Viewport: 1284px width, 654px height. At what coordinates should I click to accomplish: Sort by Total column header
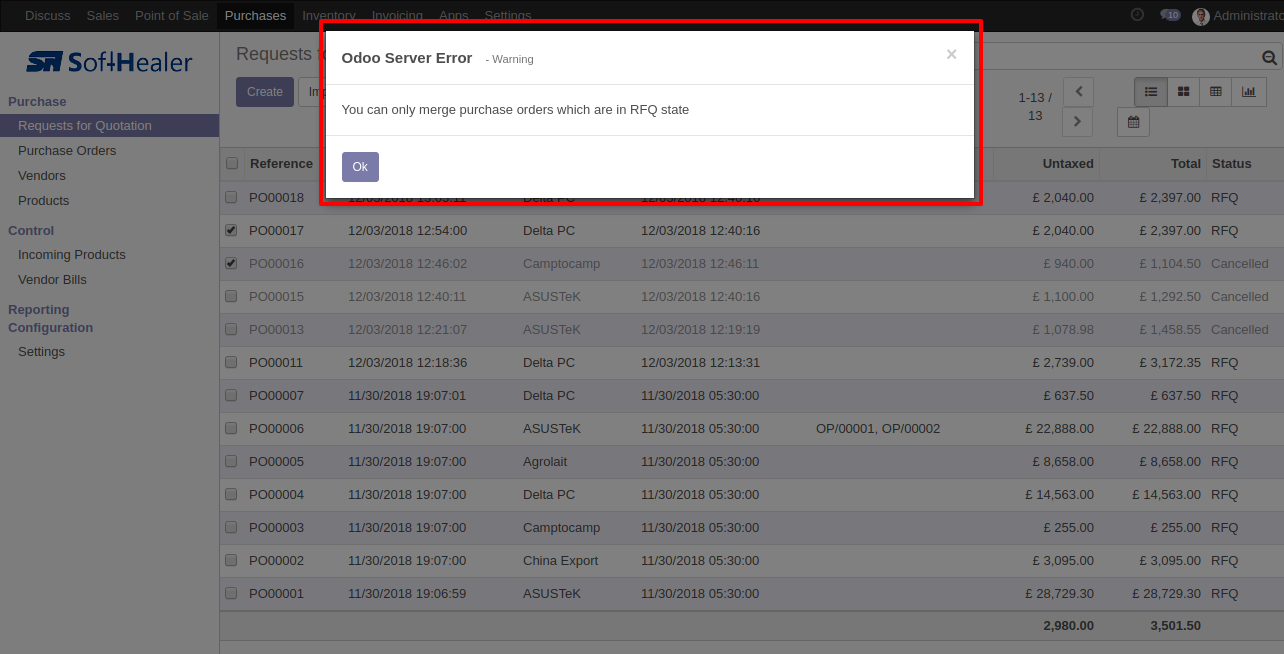pyautogui.click(x=1186, y=164)
